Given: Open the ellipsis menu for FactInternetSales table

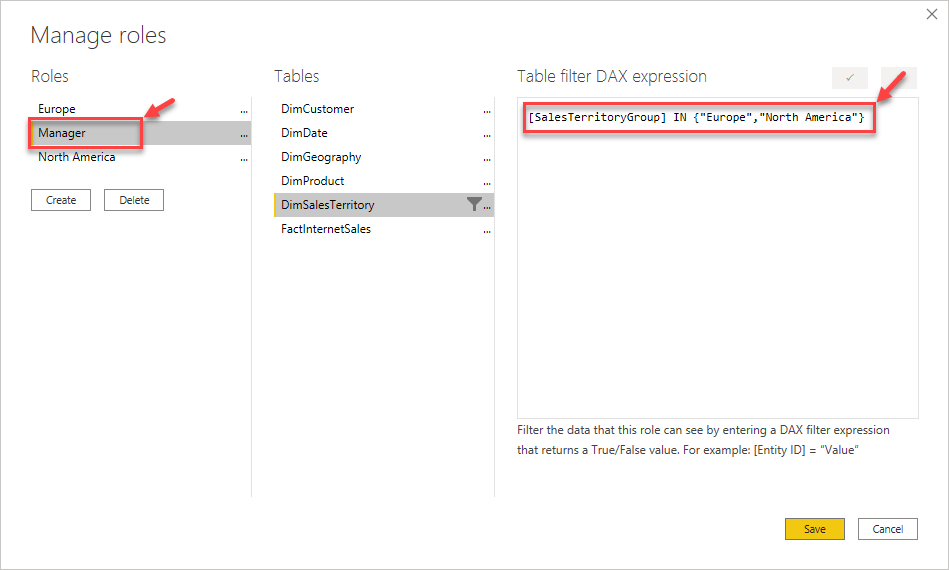Looking at the screenshot, I should 488,230.
